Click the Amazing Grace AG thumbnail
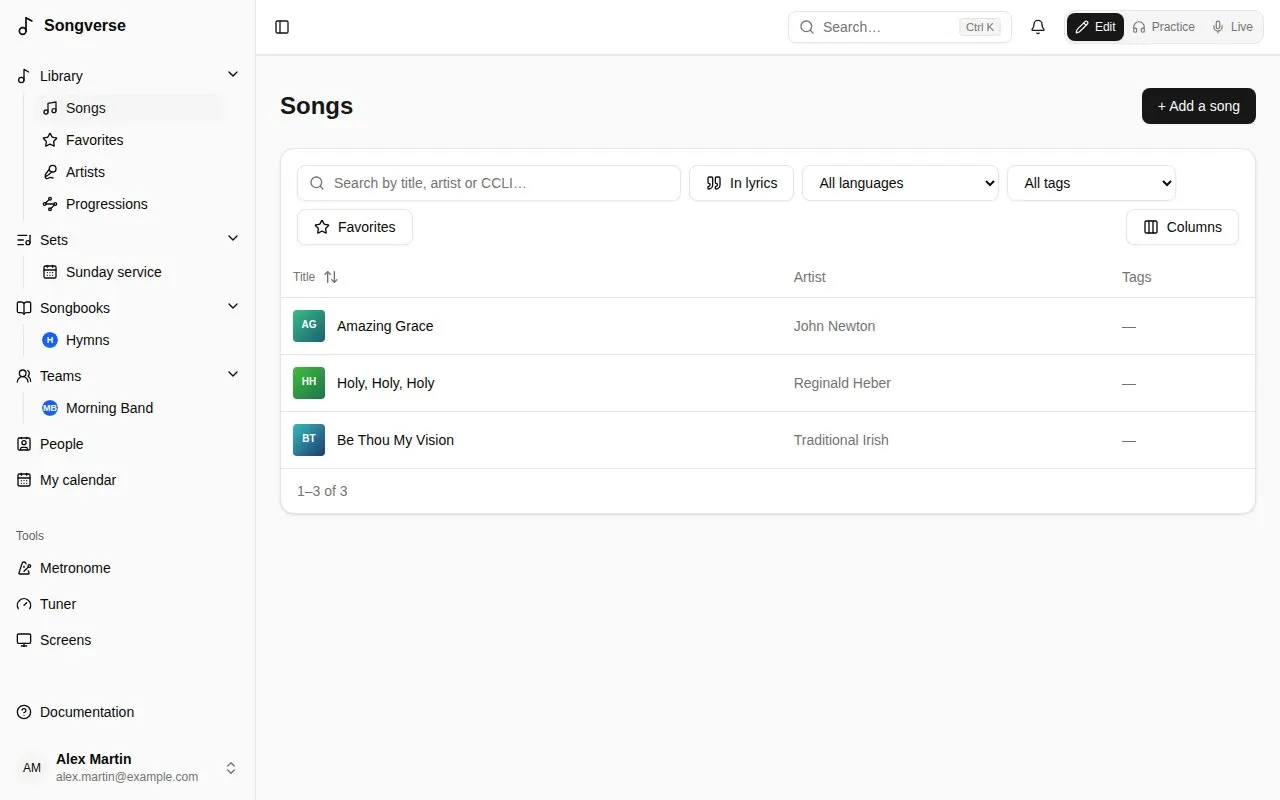This screenshot has height=800, width=1280. pyautogui.click(x=309, y=326)
